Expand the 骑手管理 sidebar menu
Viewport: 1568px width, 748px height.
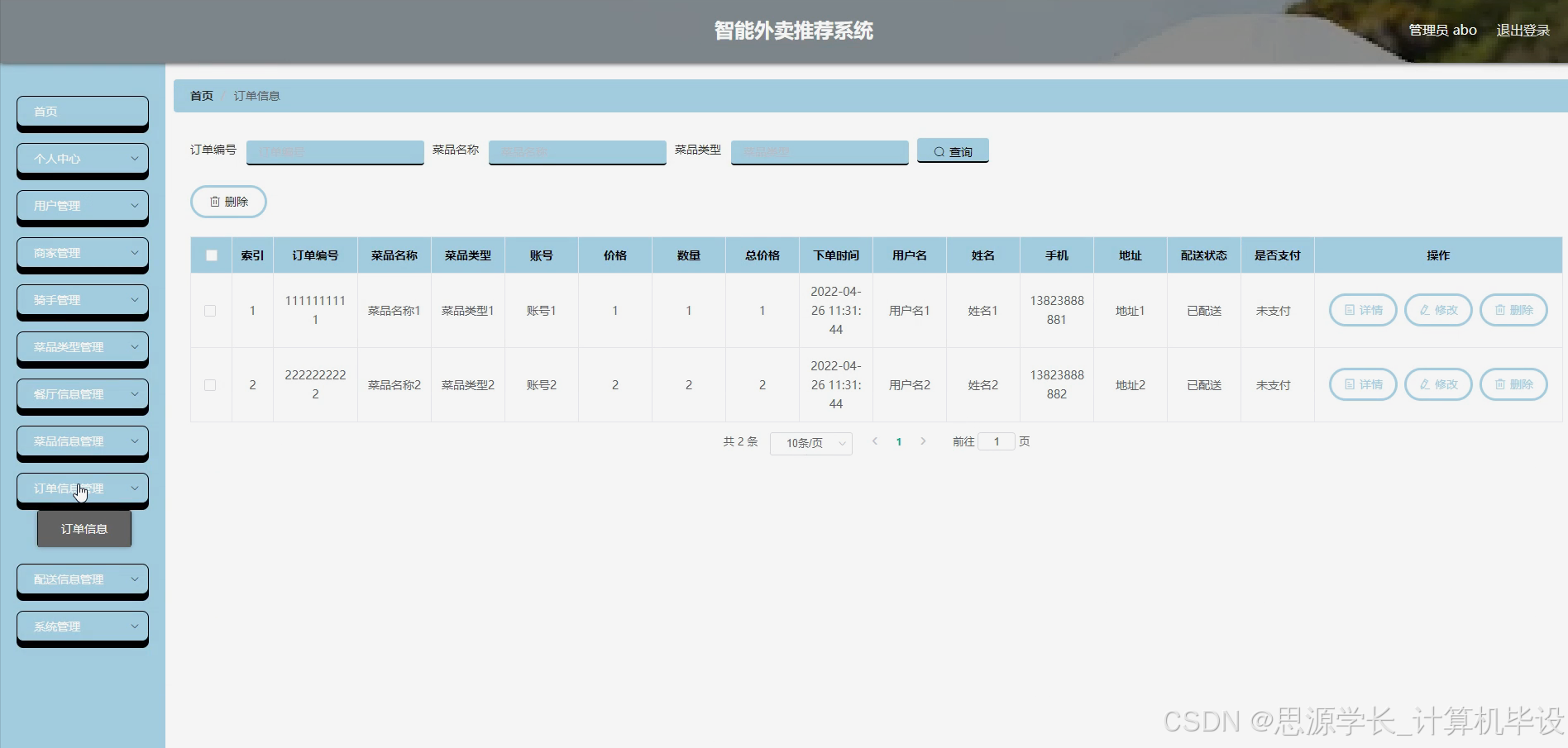83,300
